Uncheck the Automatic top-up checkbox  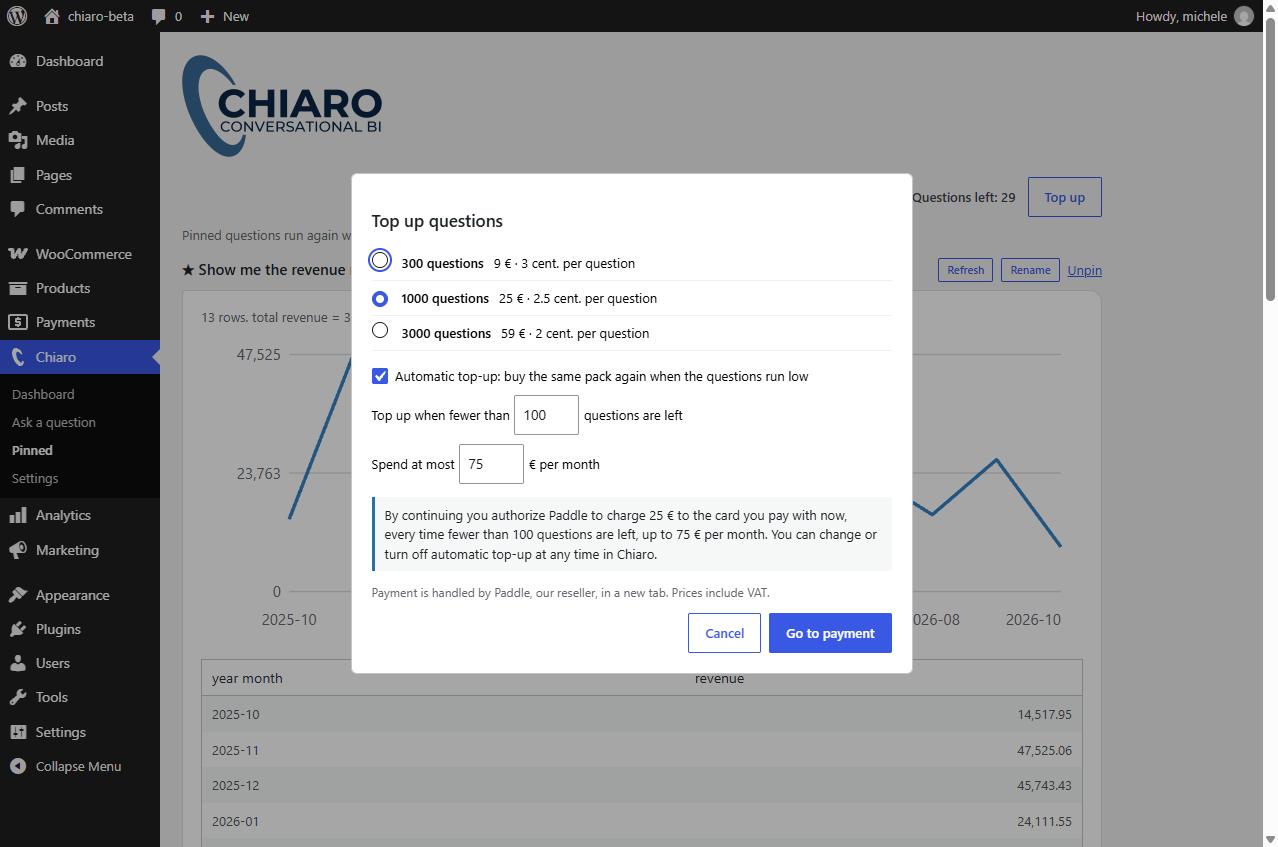(x=380, y=376)
